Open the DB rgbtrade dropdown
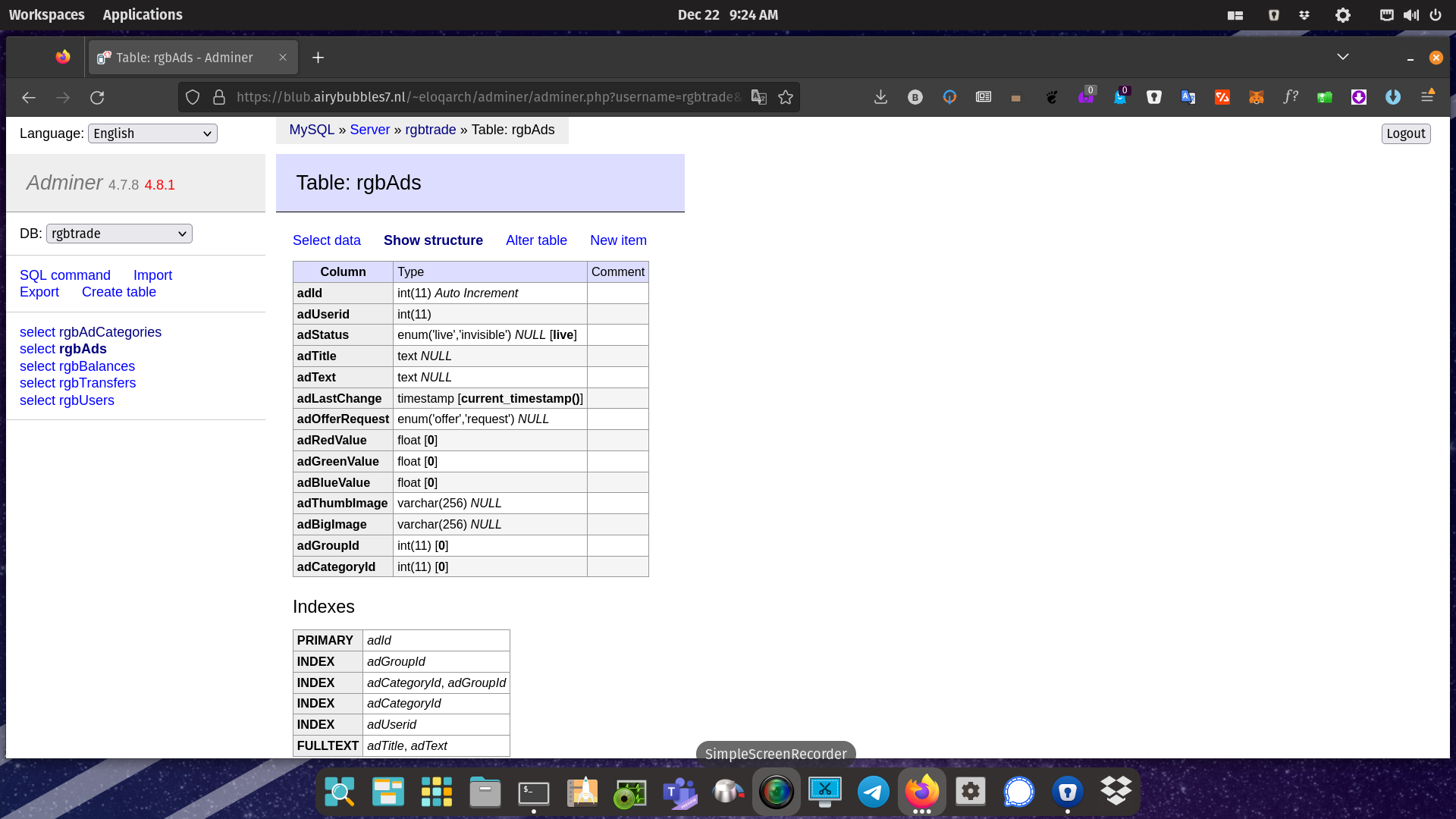Viewport: 1456px width, 819px height. tap(119, 234)
